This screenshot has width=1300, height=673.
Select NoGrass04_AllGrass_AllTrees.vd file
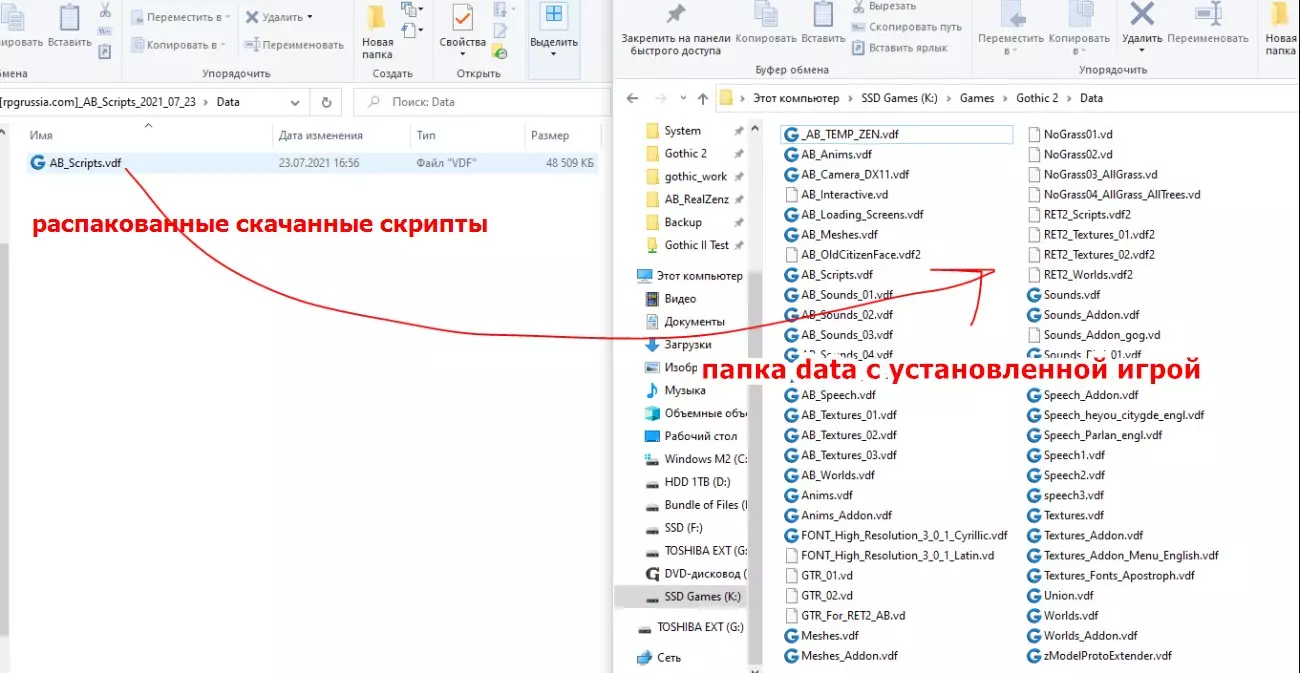(1113, 194)
